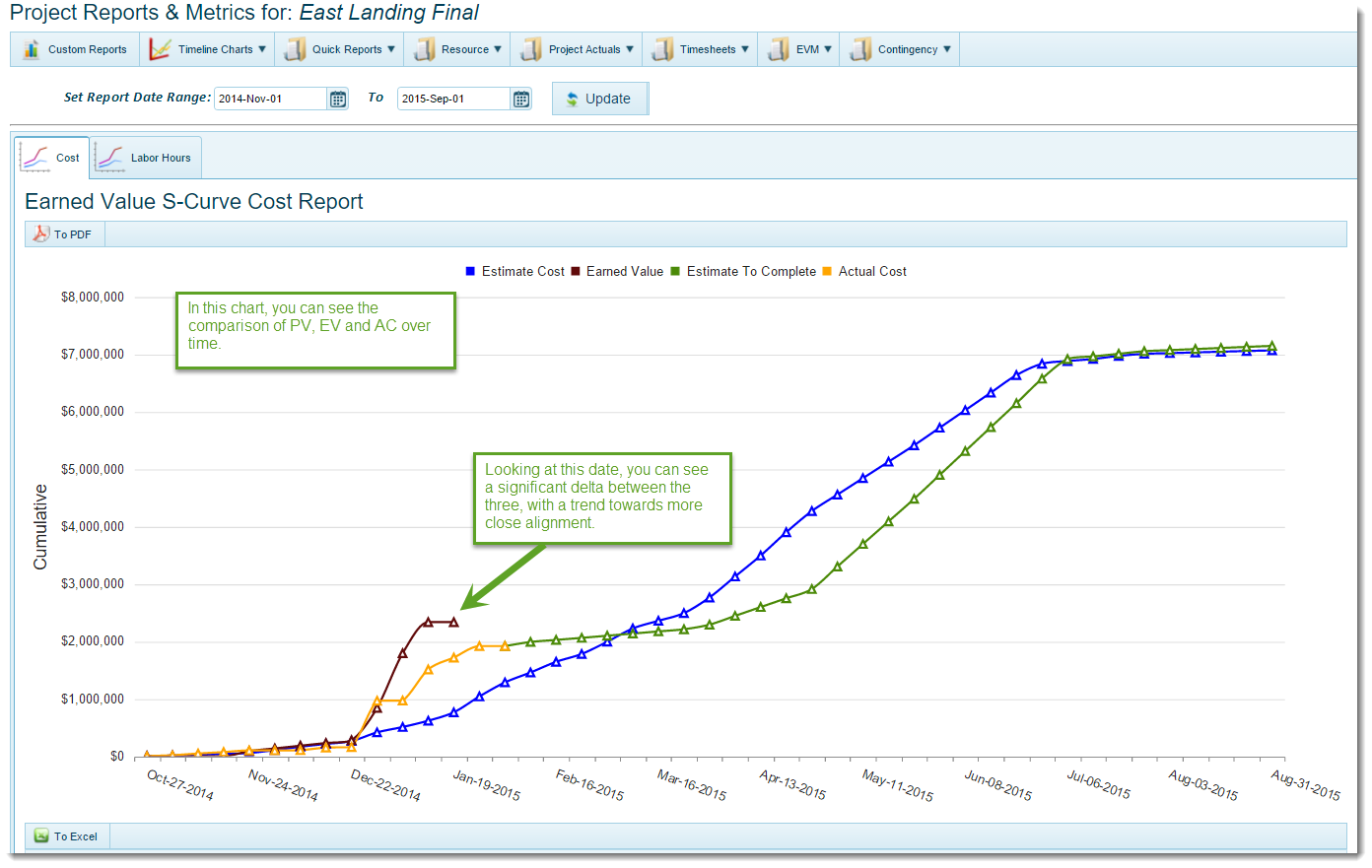Click the East Landing Final project title

point(389,13)
